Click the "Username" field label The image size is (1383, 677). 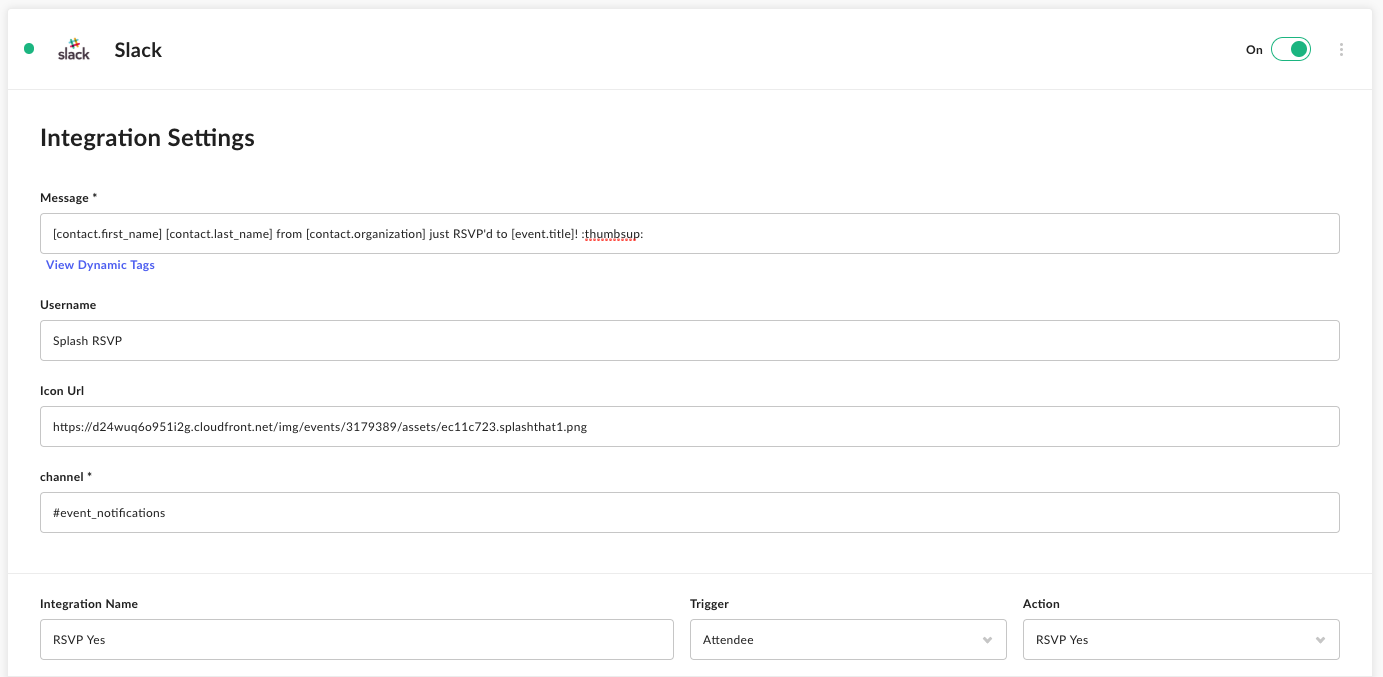(68, 305)
